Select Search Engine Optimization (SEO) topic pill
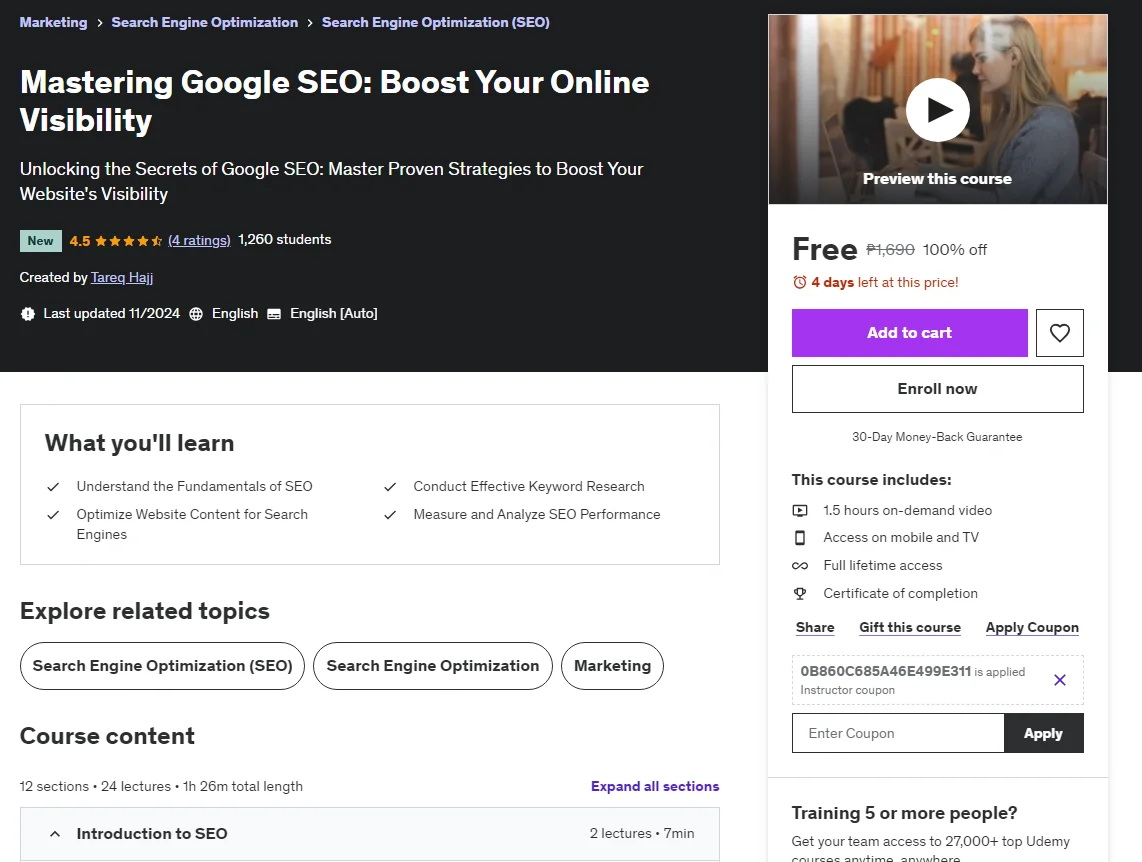 (162, 665)
